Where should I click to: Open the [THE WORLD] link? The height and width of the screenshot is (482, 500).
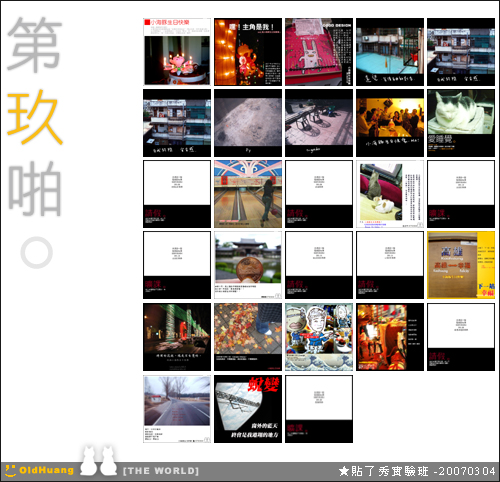pos(161,471)
